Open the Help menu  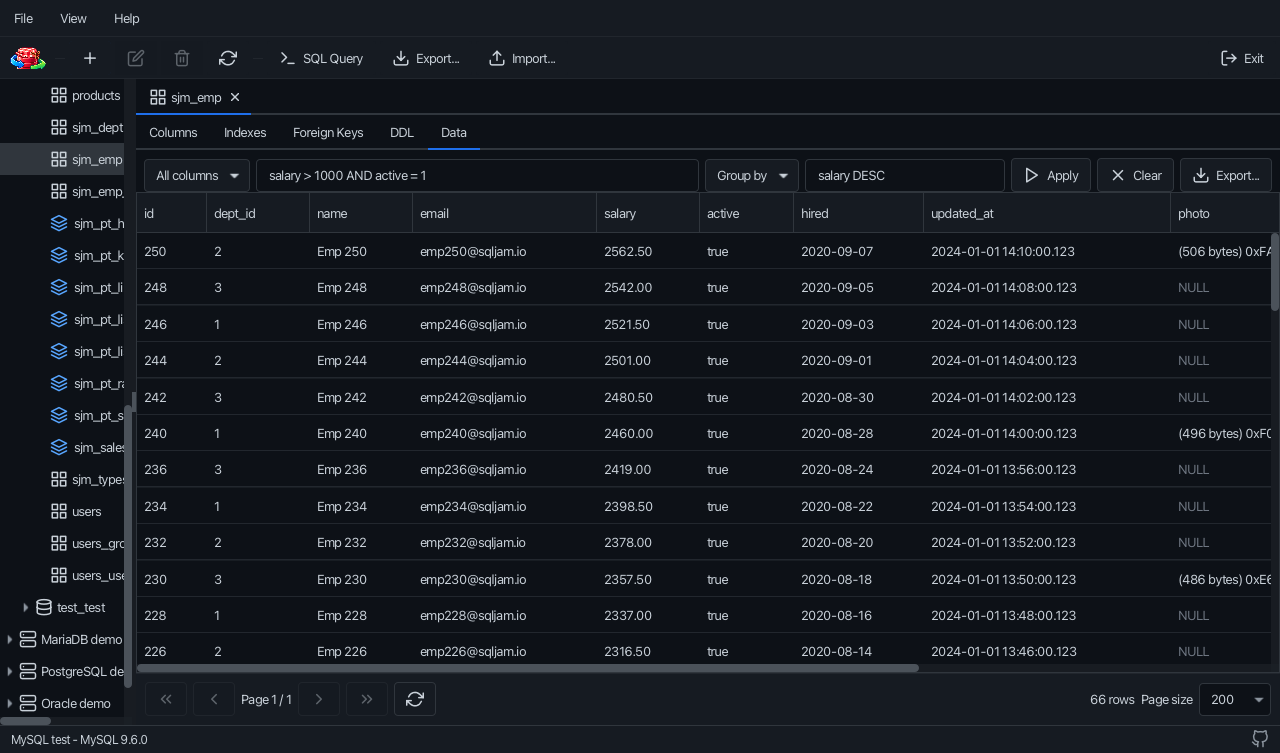127,18
